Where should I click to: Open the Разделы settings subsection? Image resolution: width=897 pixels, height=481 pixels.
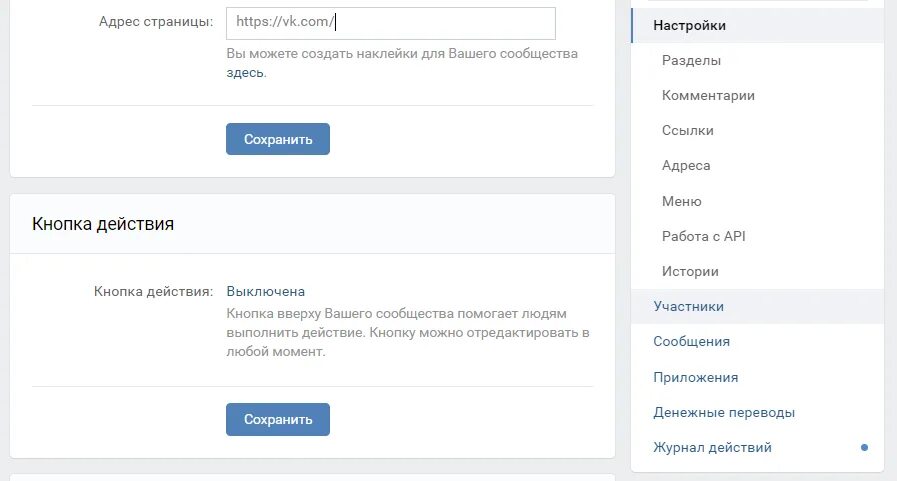point(691,60)
